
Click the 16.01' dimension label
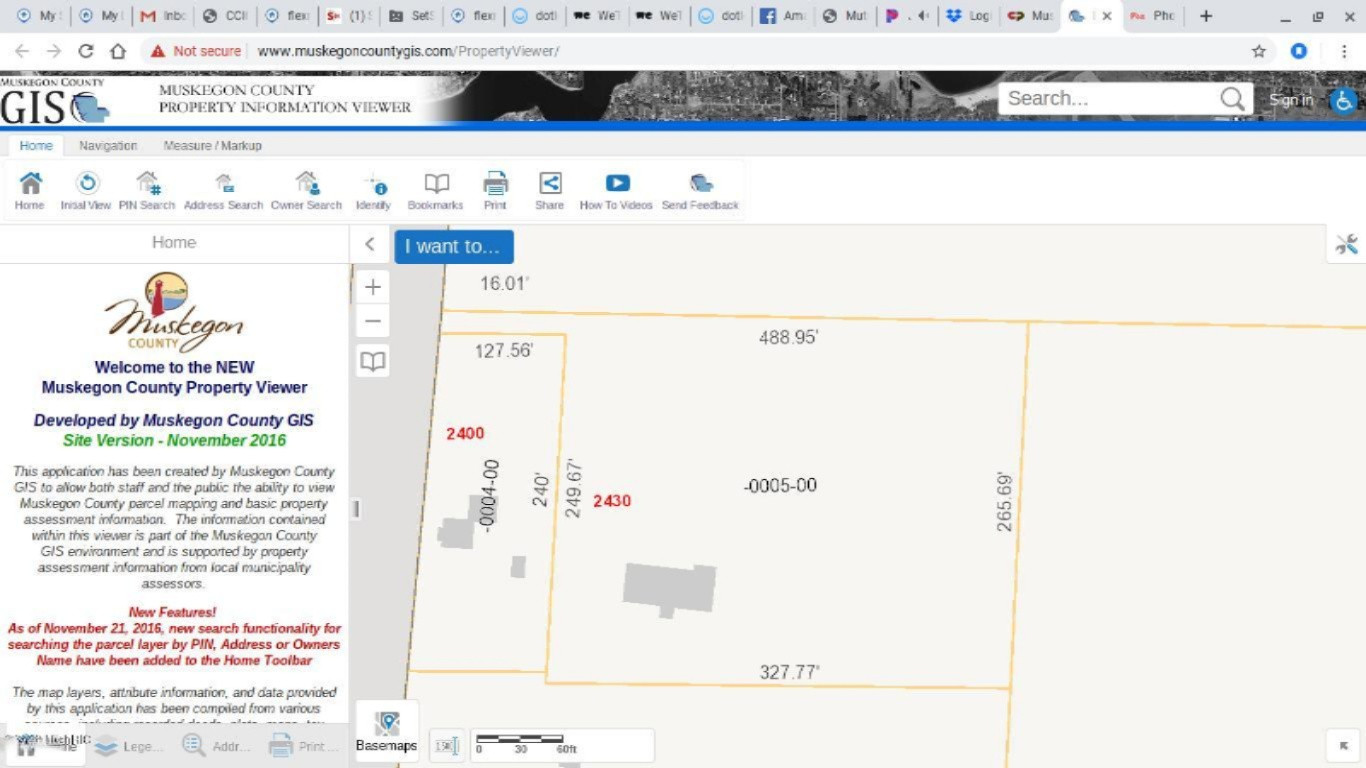[x=504, y=284]
